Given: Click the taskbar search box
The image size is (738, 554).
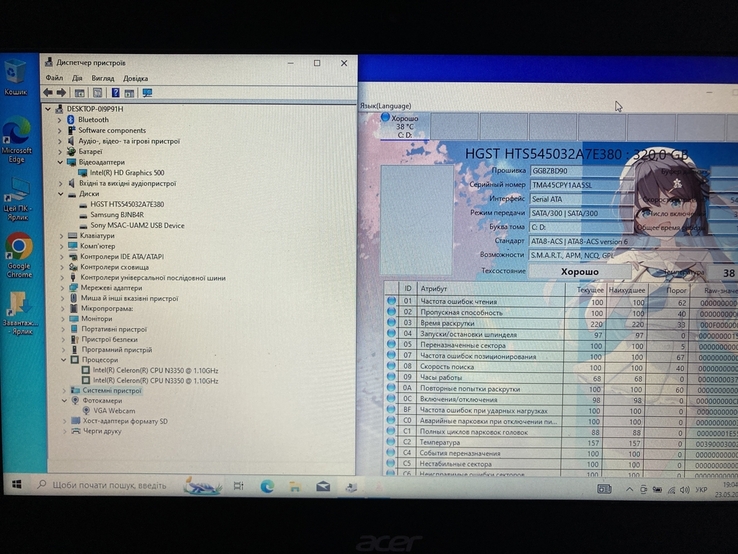Looking at the screenshot, I should [x=109, y=485].
